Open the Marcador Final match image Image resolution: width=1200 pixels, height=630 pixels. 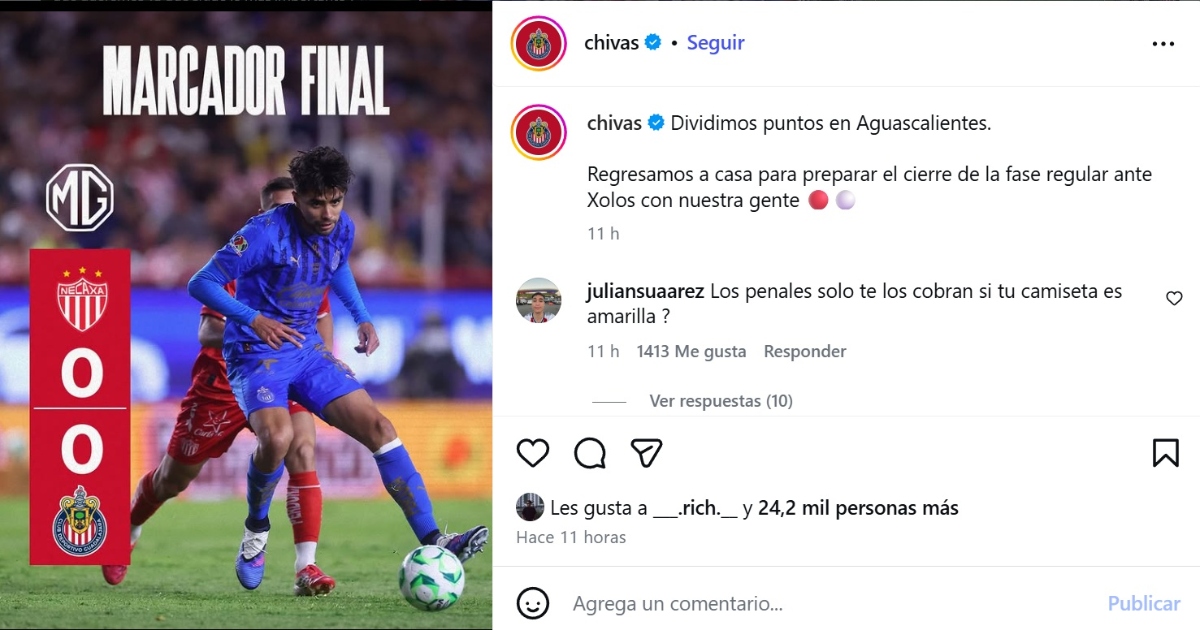click(246, 315)
